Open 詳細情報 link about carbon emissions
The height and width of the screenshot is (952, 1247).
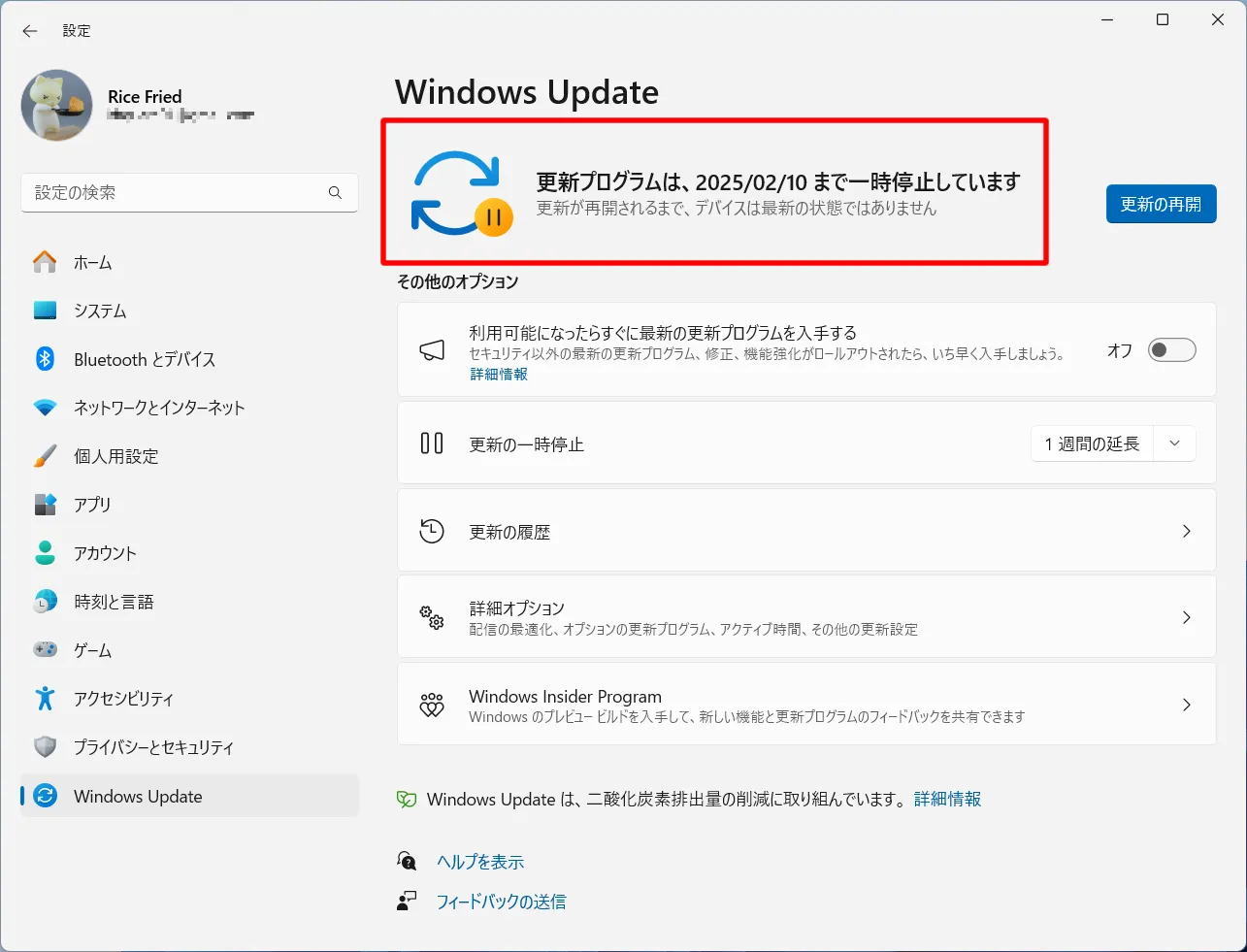(x=947, y=800)
